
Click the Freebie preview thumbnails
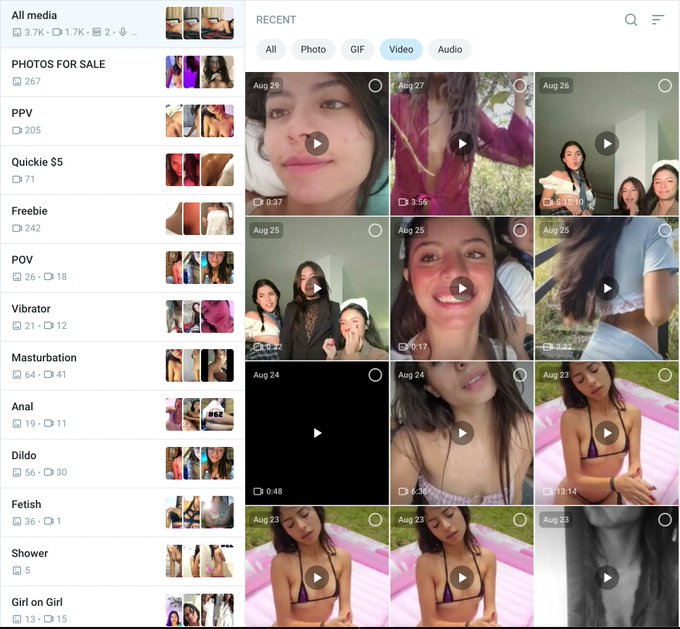point(200,219)
